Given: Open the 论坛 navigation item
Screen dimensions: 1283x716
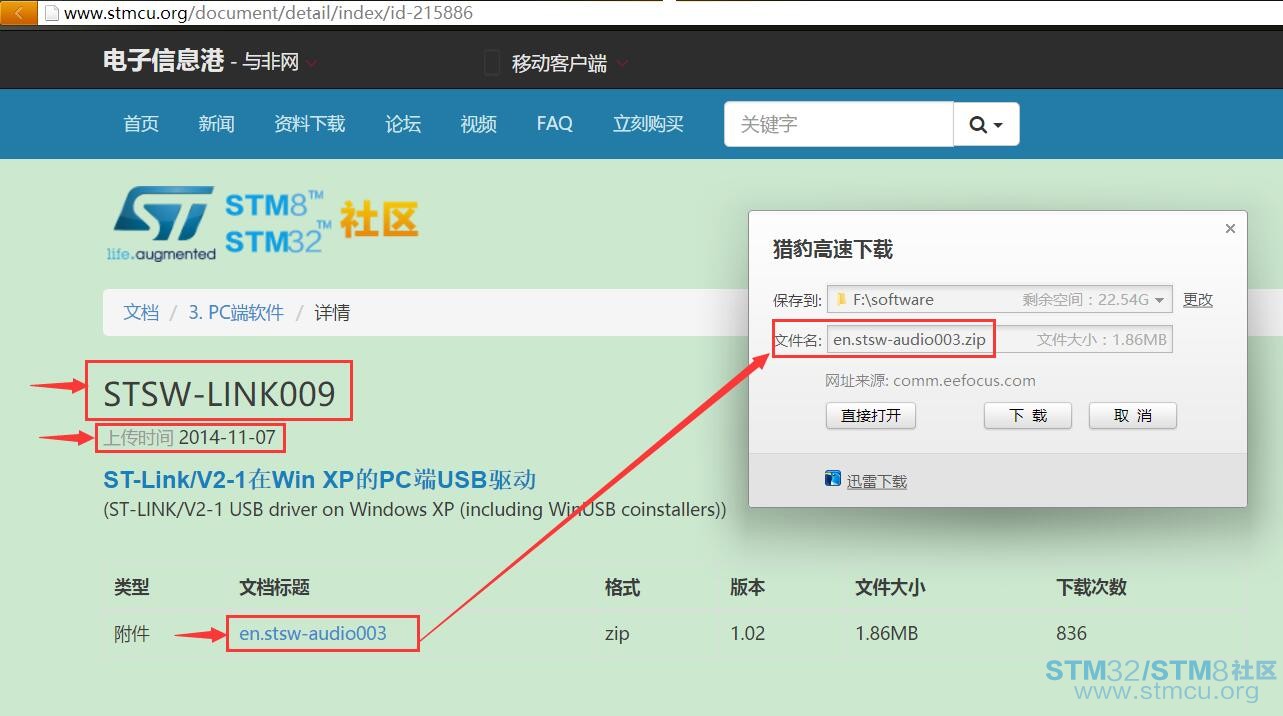Looking at the screenshot, I should point(403,124).
